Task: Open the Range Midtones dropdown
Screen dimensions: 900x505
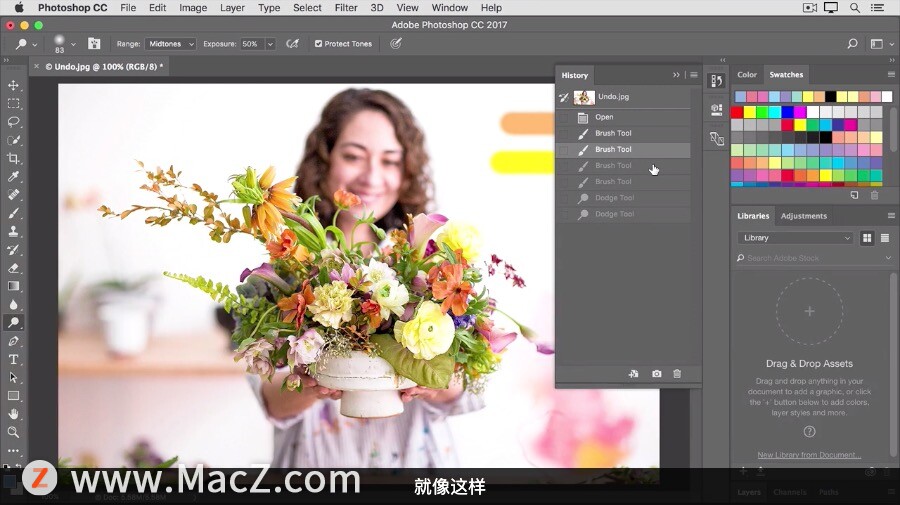Action: tap(170, 44)
